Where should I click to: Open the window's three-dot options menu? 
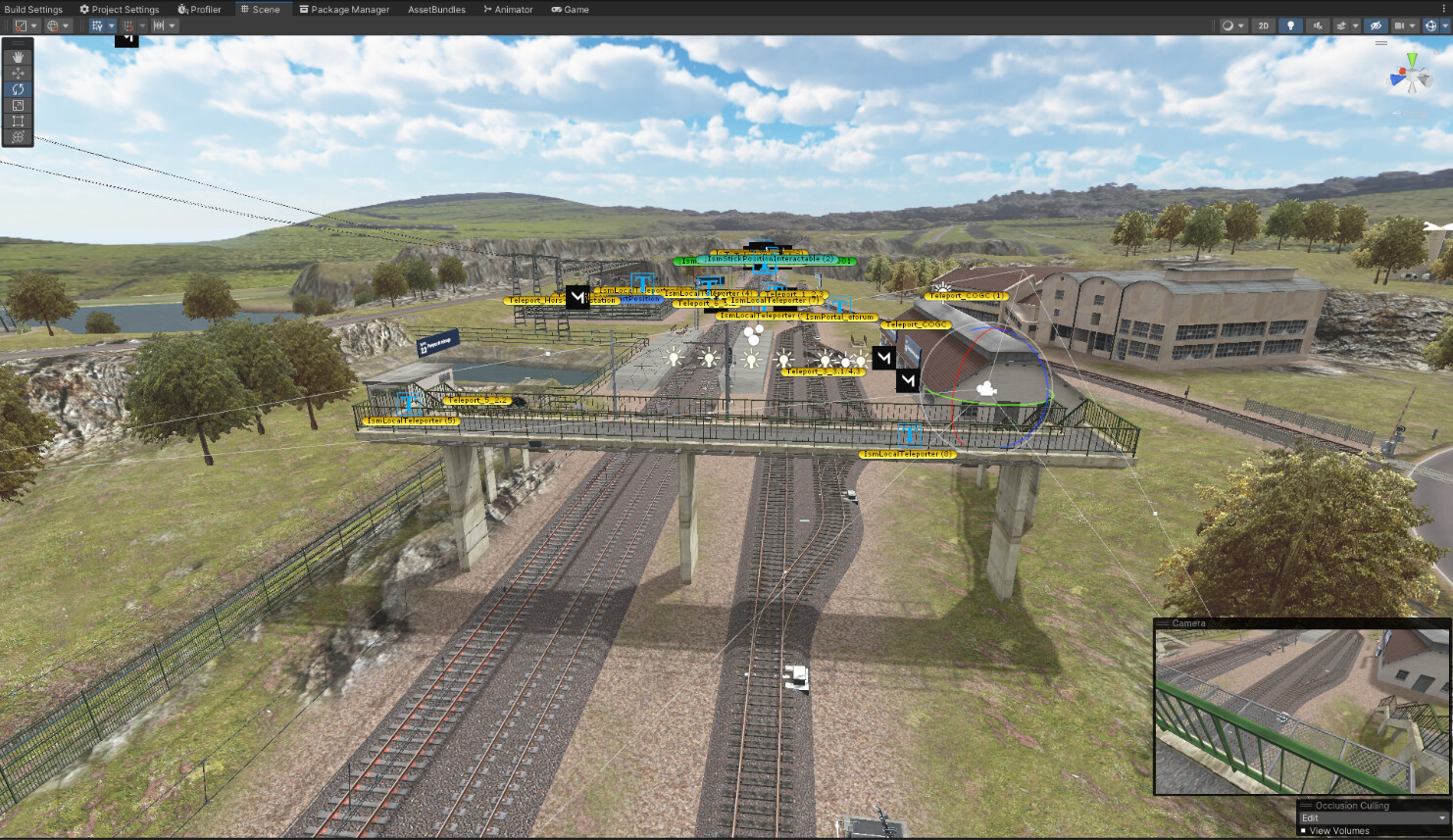(x=1444, y=9)
